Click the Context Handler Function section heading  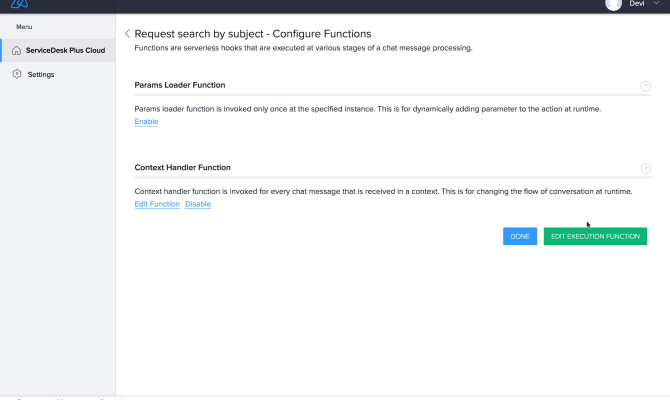[x=183, y=167]
